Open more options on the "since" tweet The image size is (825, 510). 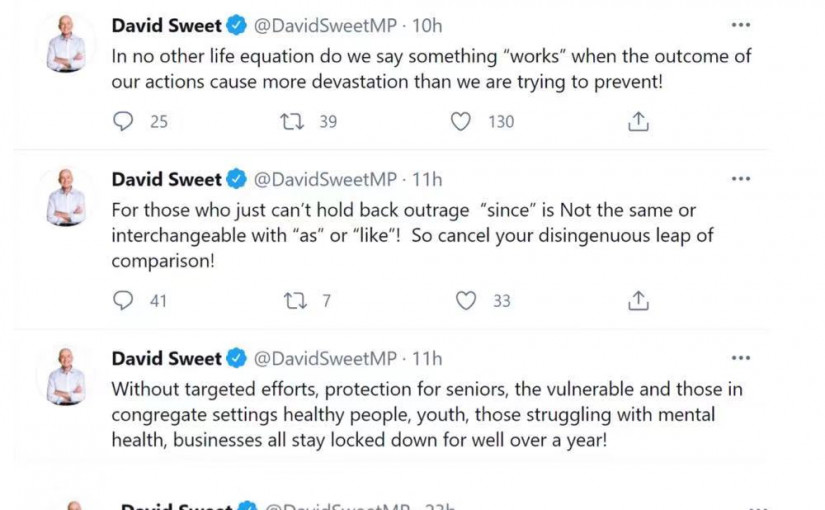tap(740, 180)
